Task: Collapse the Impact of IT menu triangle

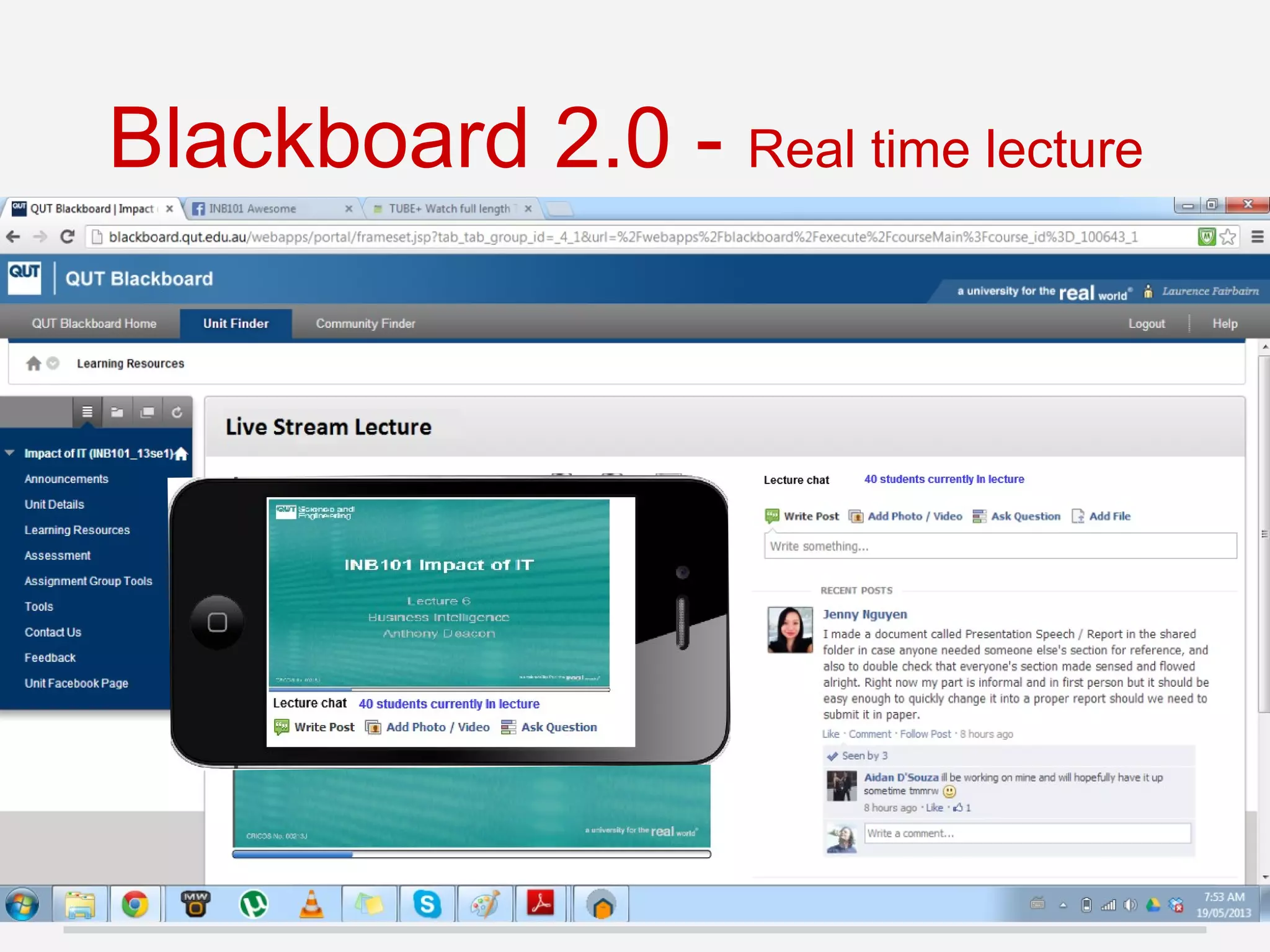Action: pyautogui.click(x=9, y=453)
